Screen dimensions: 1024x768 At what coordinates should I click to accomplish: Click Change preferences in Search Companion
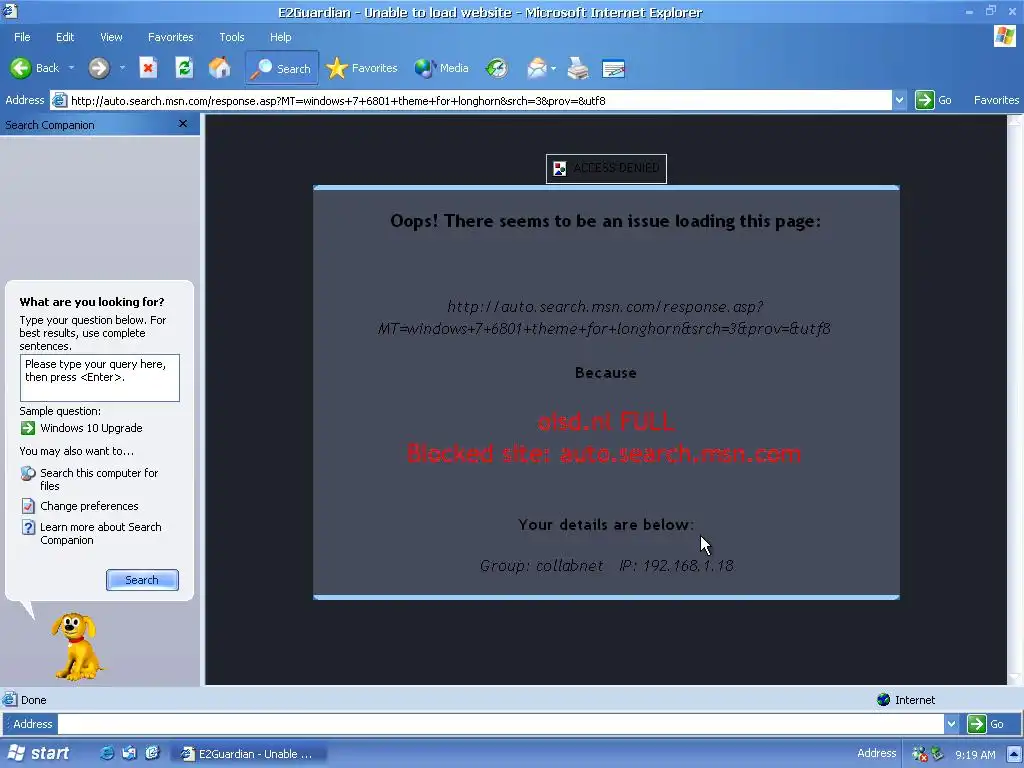89,506
